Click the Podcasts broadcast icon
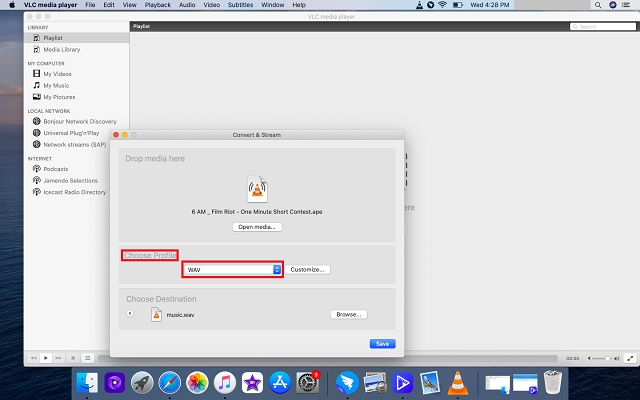The width and height of the screenshot is (640, 400). (36, 169)
